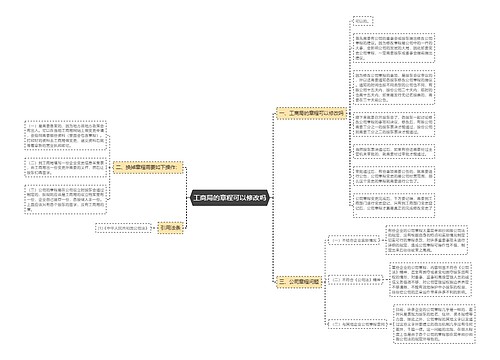Select the paragraph box mentioning 三十天前公告

click(394, 87)
